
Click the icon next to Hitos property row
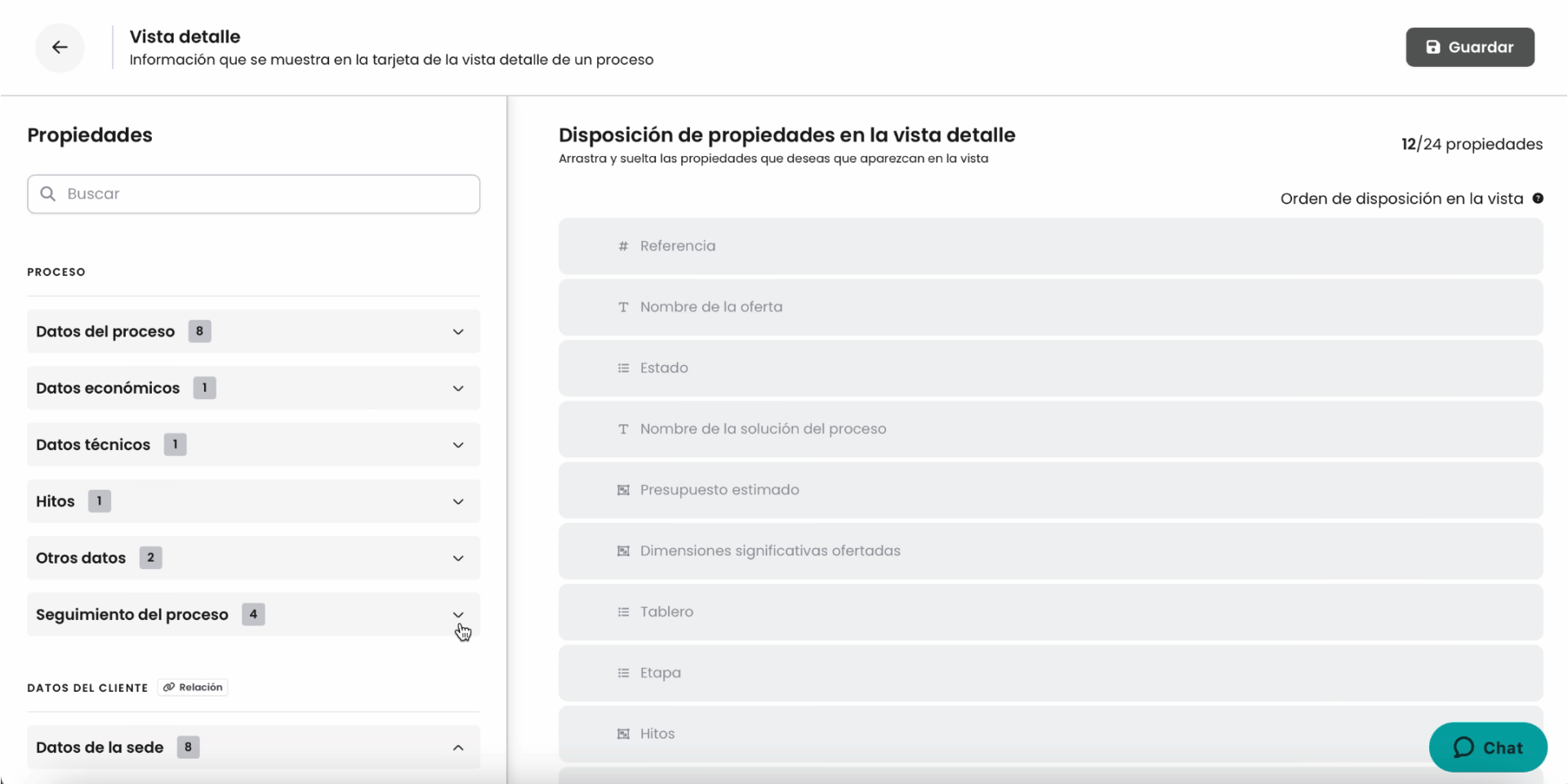tap(623, 734)
